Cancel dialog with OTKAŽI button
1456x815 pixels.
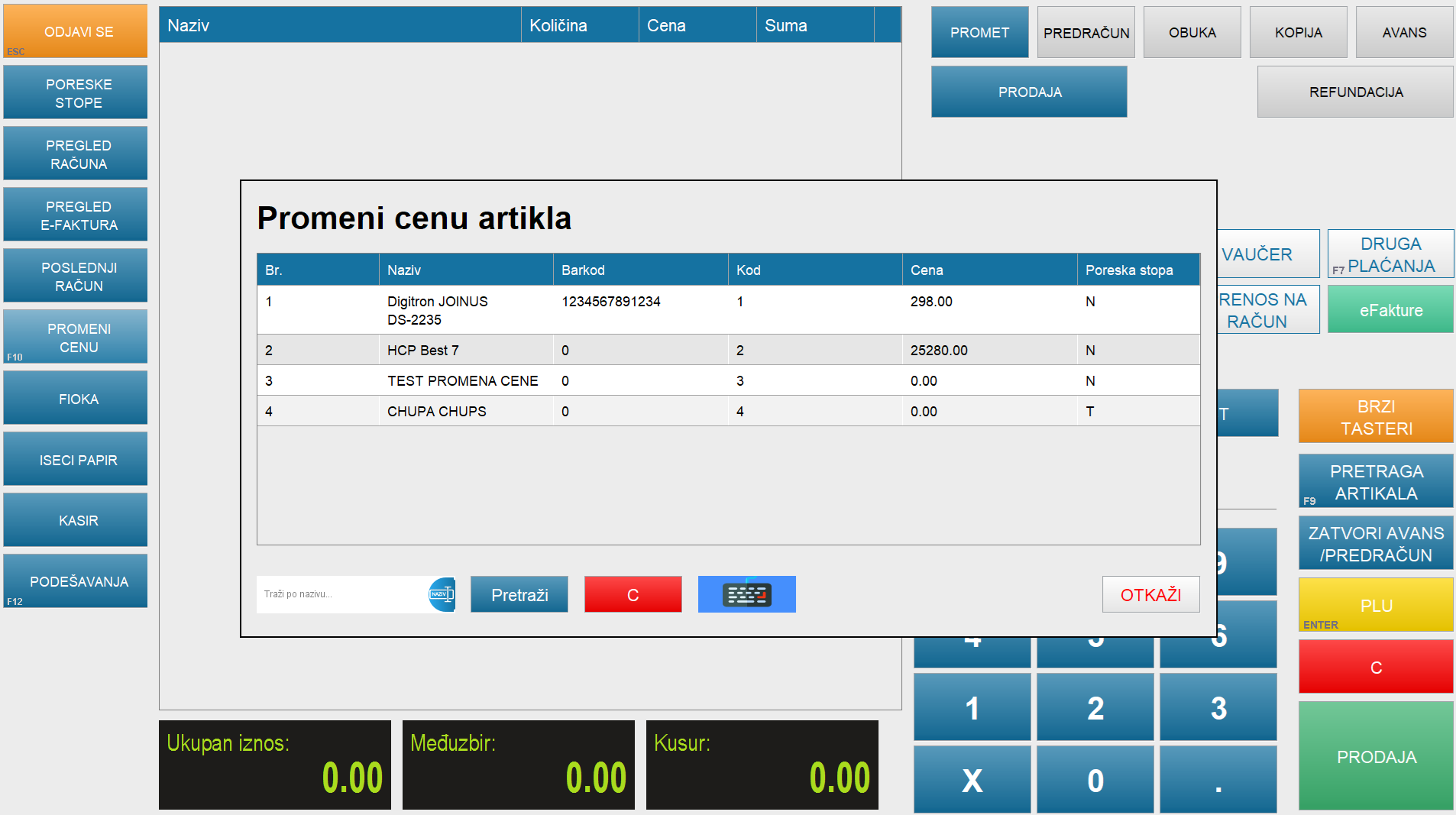[1150, 594]
